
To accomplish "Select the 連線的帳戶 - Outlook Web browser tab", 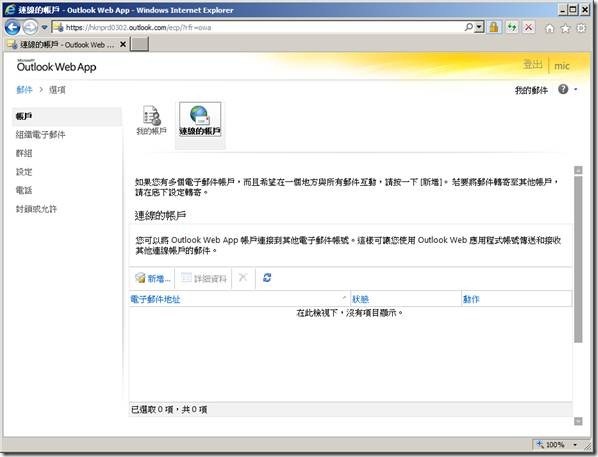I will pos(65,45).
